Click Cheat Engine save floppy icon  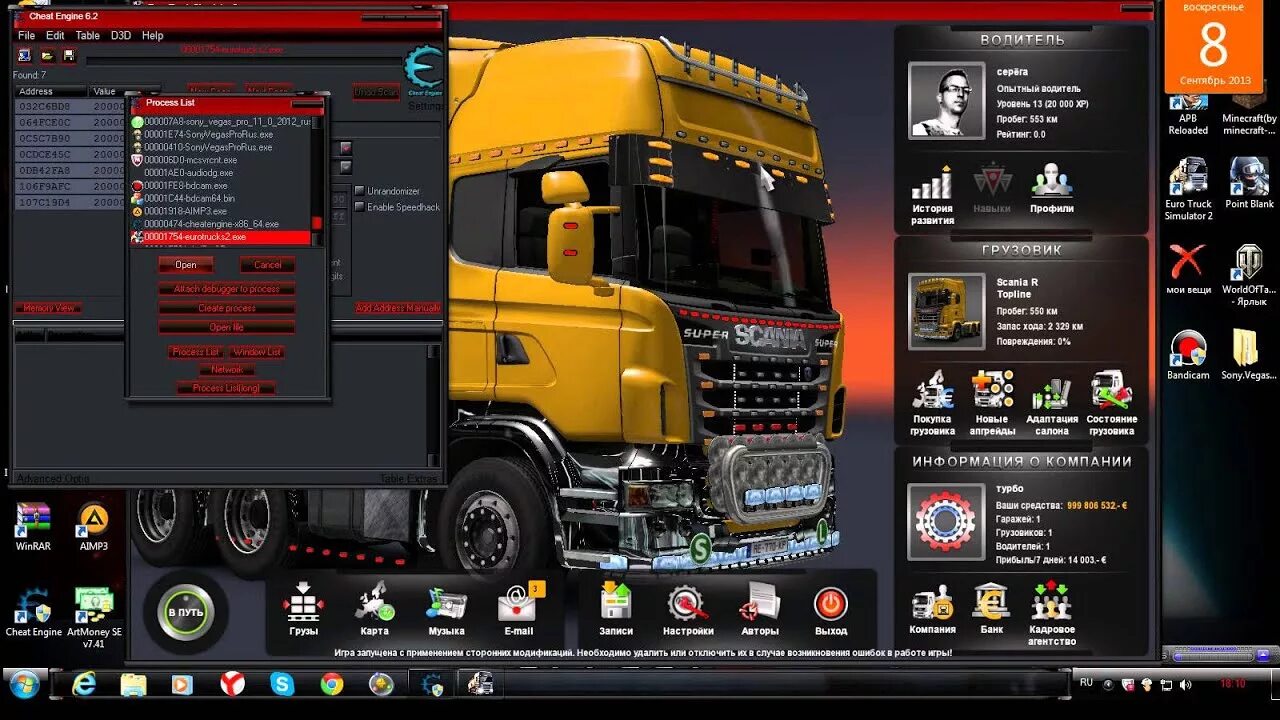pyautogui.click(x=68, y=56)
